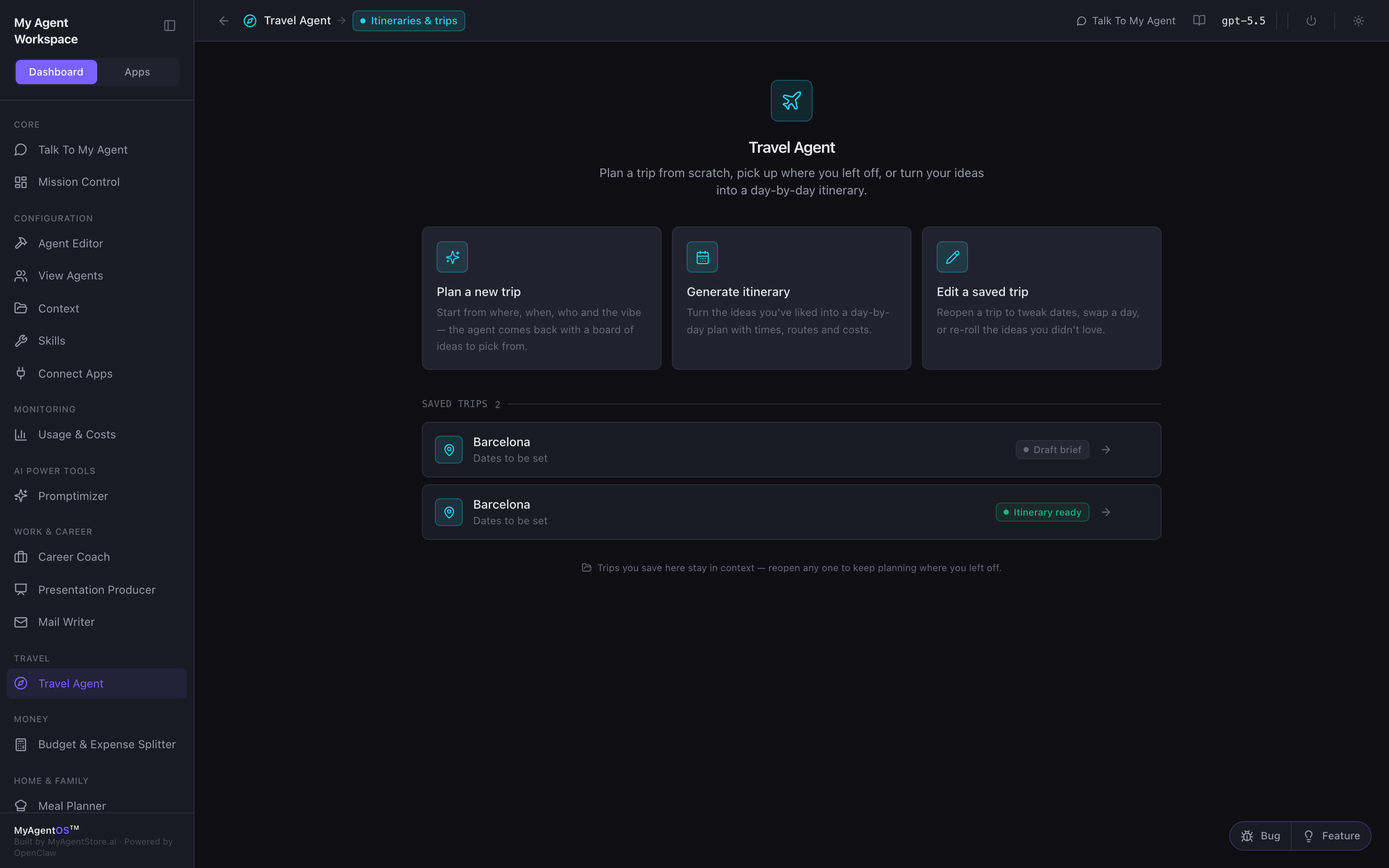The image size is (1389, 868).
Task: Open Itinerary ready Barcelona trip arrow
Action: pos(1106,512)
